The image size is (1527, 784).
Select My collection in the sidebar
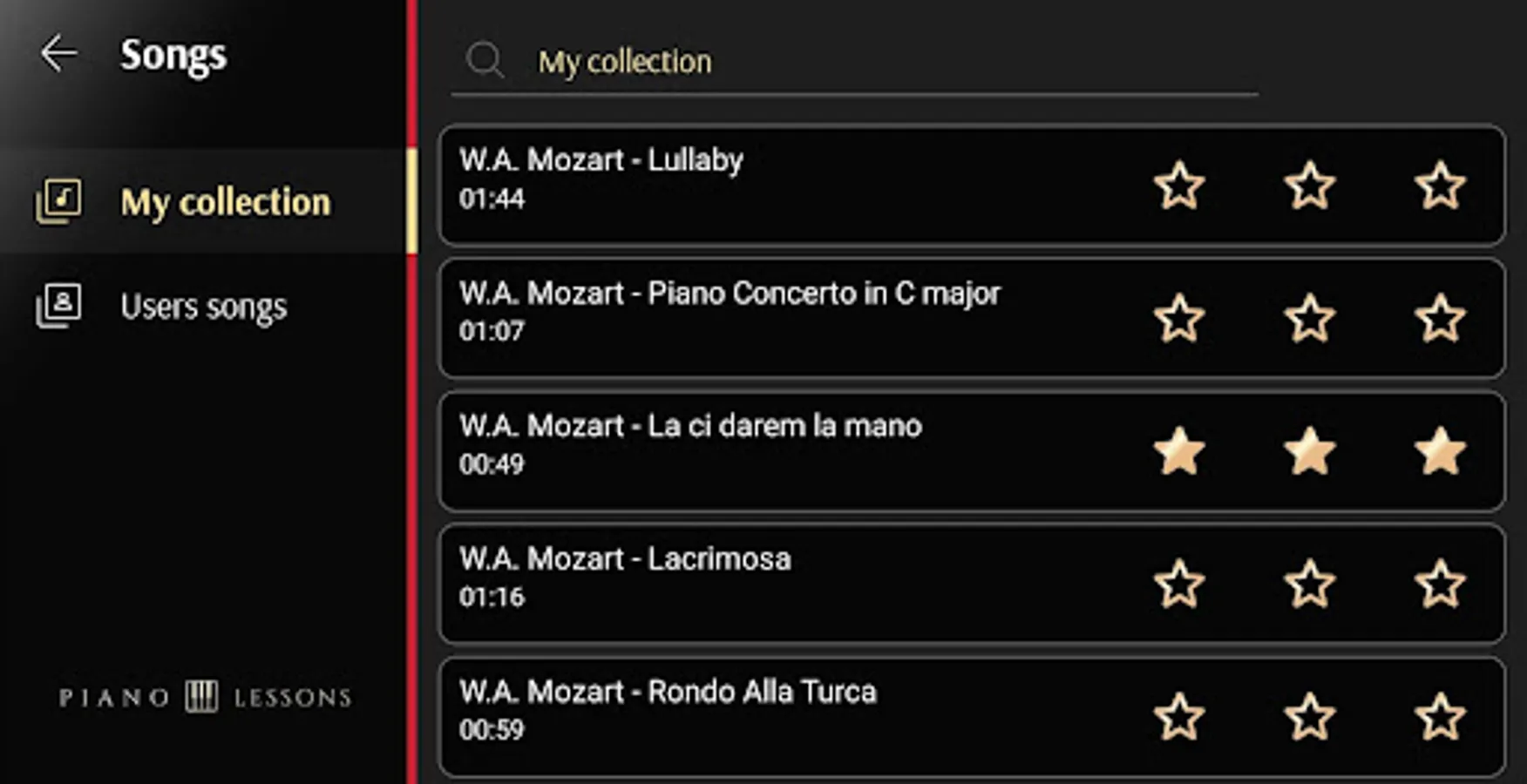(x=204, y=201)
